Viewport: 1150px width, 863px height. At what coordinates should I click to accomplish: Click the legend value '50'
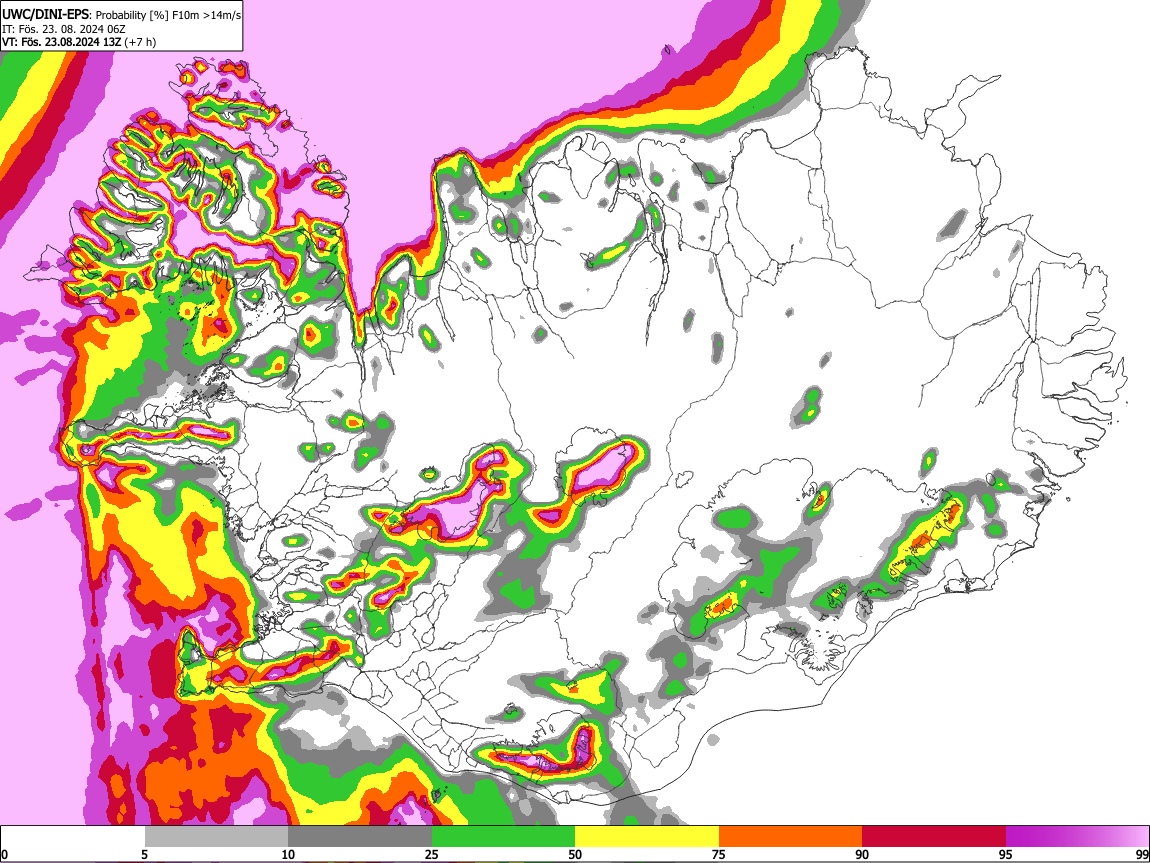(575, 854)
